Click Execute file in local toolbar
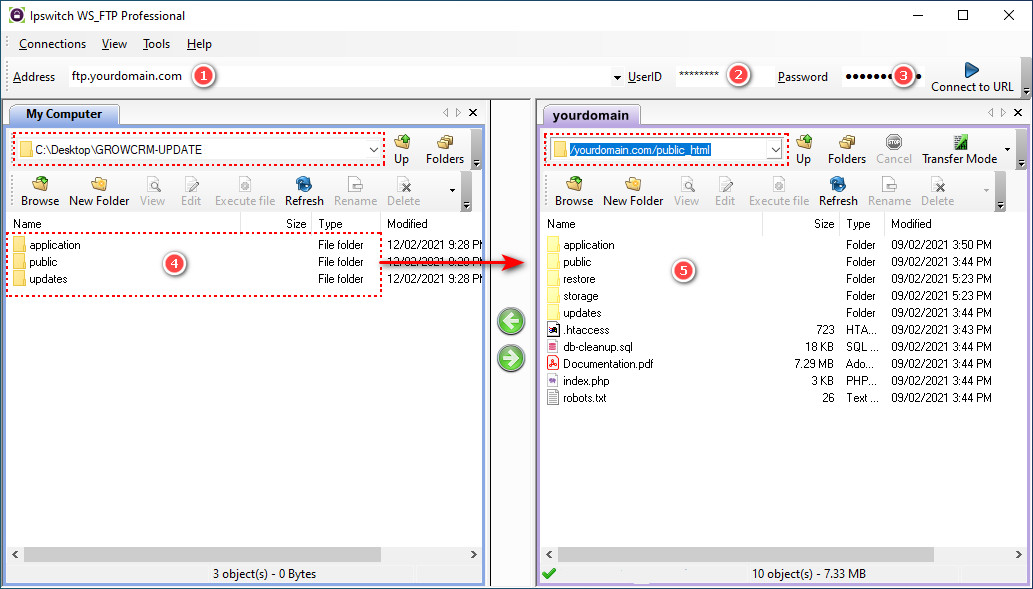1033x589 pixels. point(245,192)
